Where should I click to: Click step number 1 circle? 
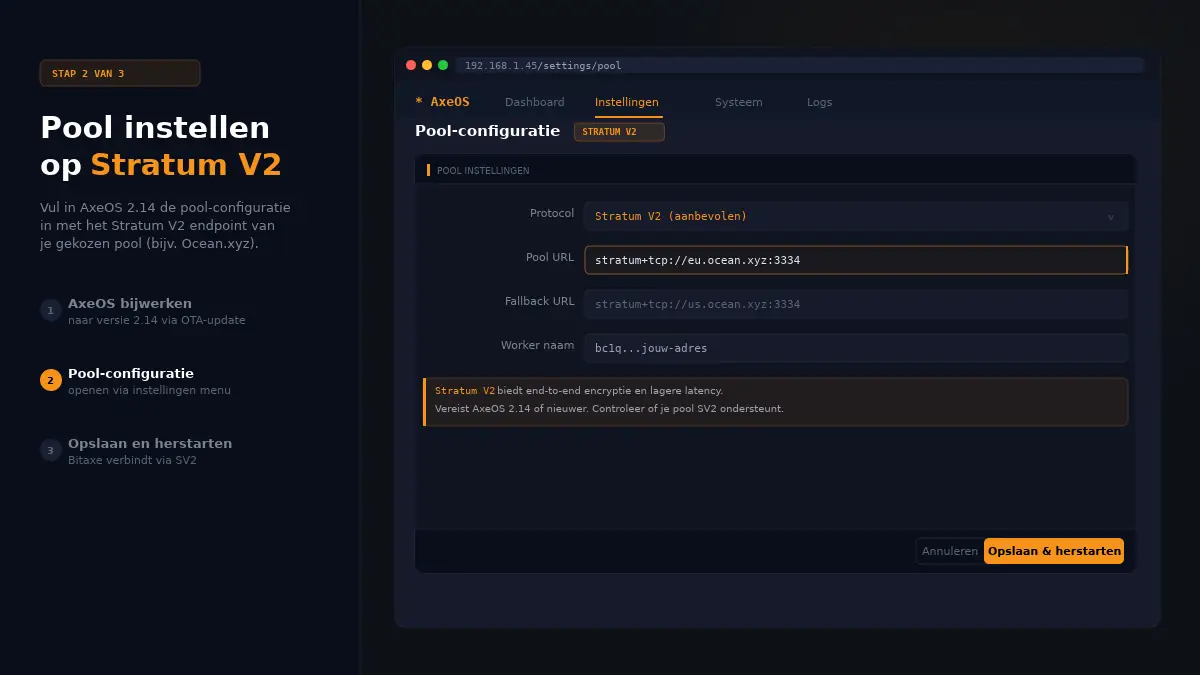pos(51,310)
